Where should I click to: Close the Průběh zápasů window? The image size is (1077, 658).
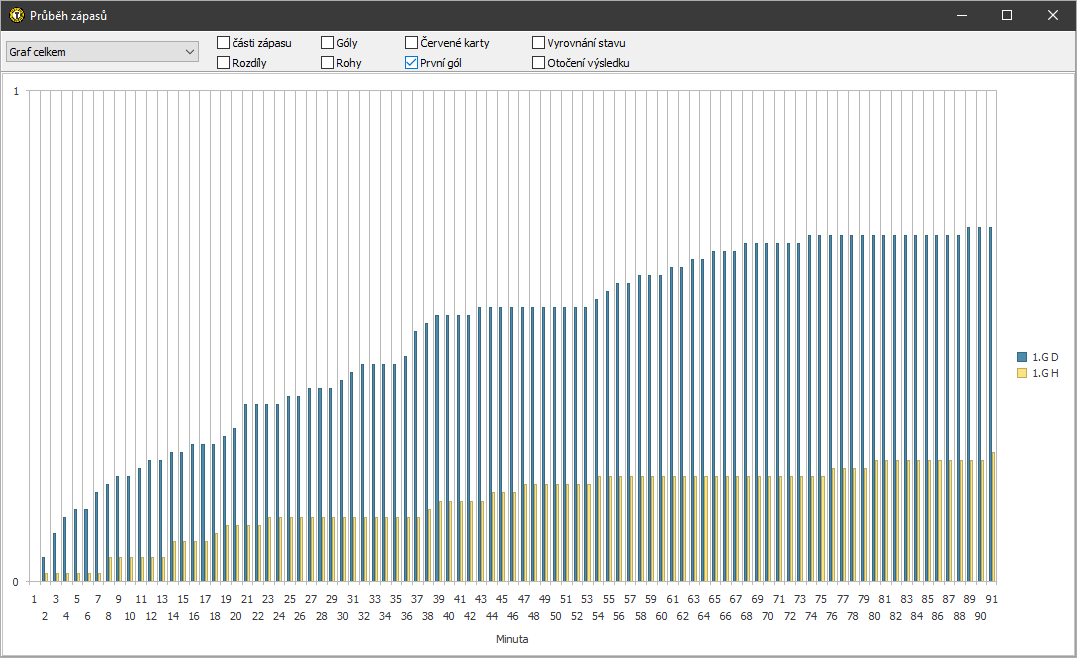(x=1052, y=15)
